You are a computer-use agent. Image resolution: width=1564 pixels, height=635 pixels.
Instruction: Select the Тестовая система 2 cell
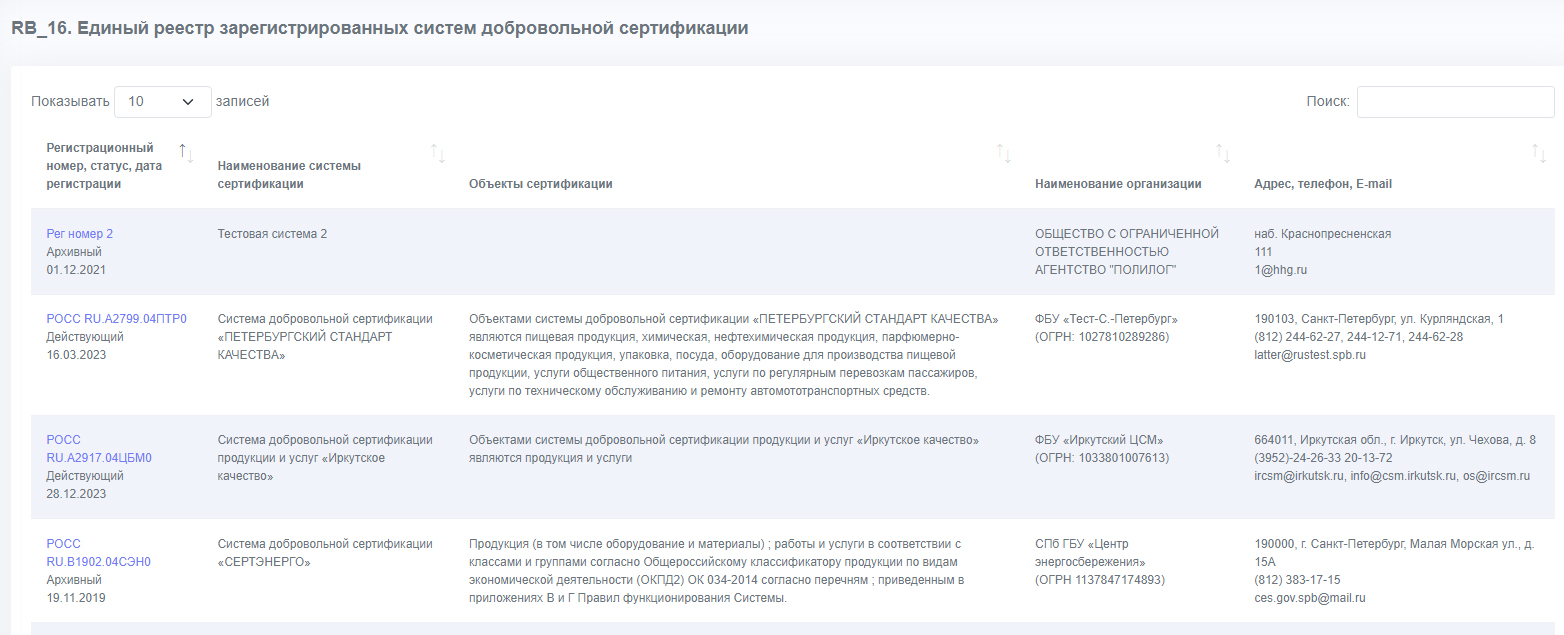273,234
